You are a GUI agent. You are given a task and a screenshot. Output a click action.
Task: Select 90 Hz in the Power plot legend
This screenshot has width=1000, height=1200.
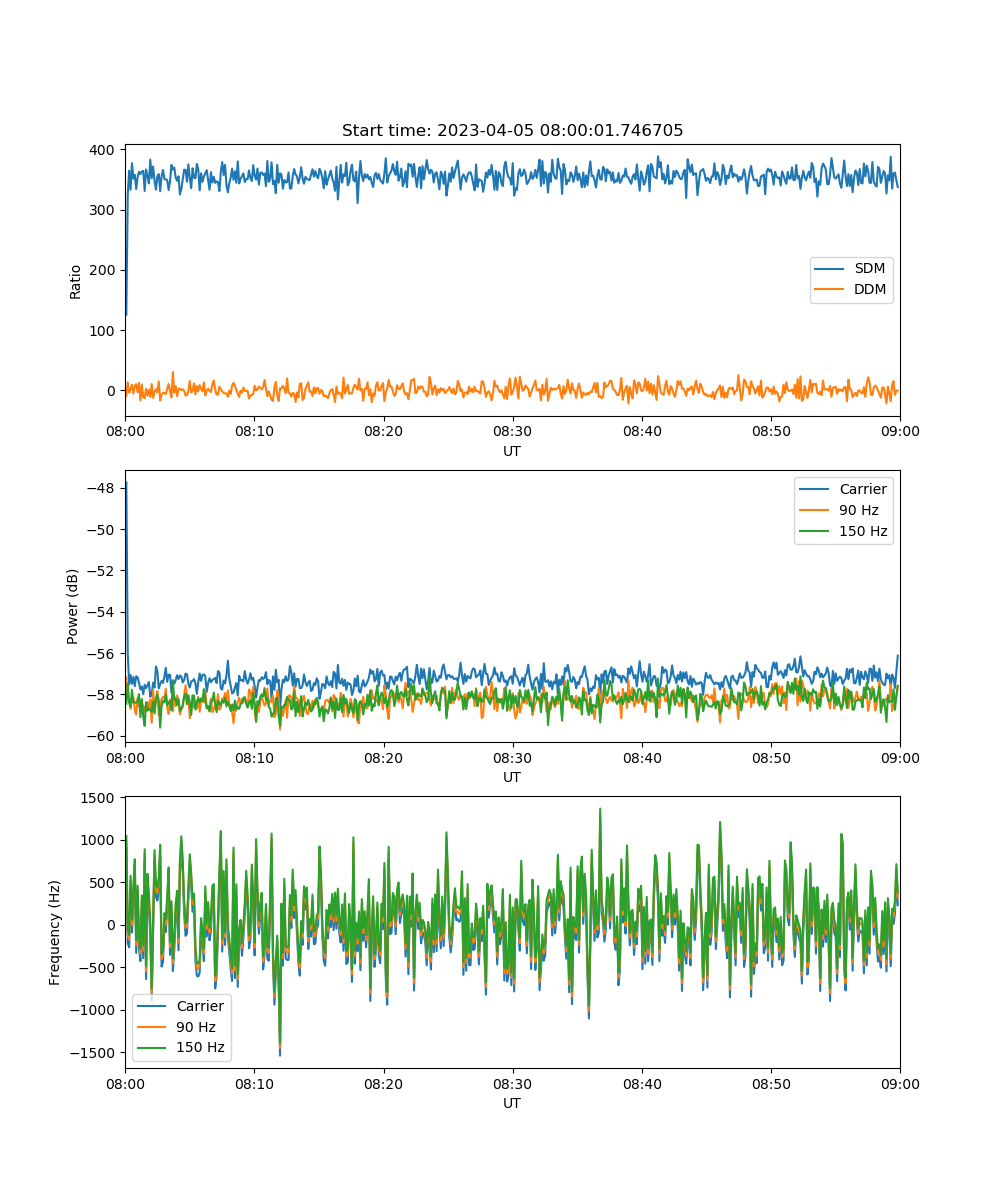click(x=843, y=510)
